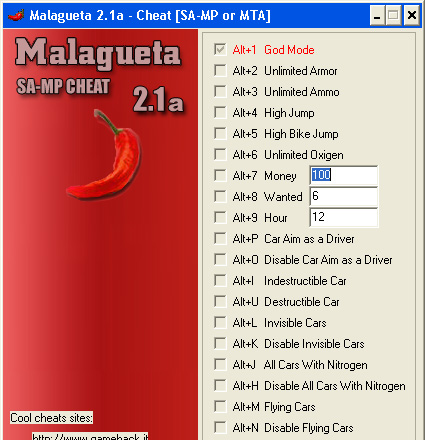
Task: Enable Unlimited Armor checkbox
Action: pyautogui.click(x=220, y=71)
